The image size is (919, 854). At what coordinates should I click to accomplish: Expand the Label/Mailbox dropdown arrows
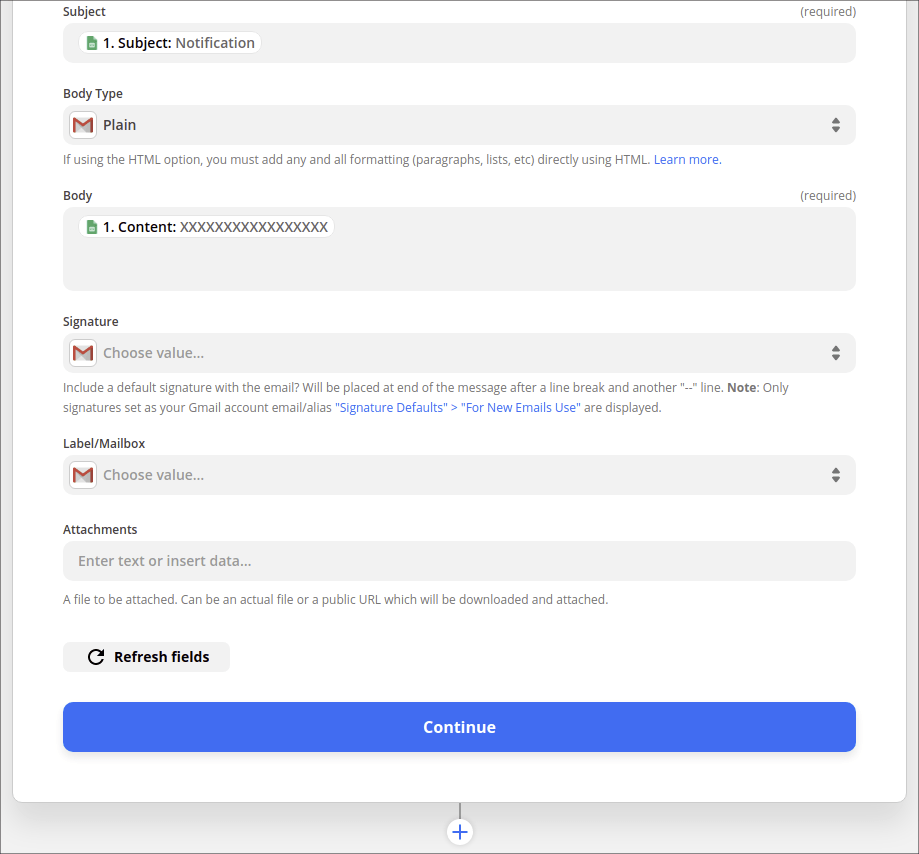coord(835,475)
